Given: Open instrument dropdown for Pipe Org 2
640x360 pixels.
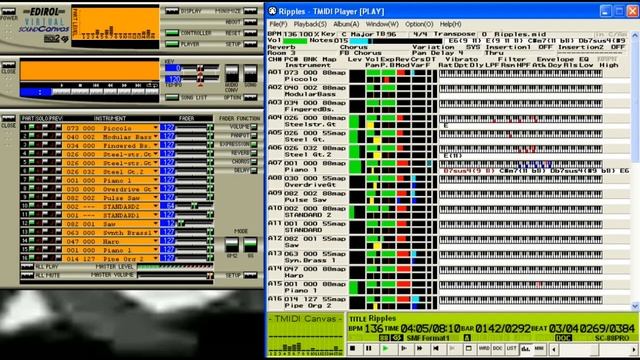Looking at the screenshot, I should [x=156, y=258].
